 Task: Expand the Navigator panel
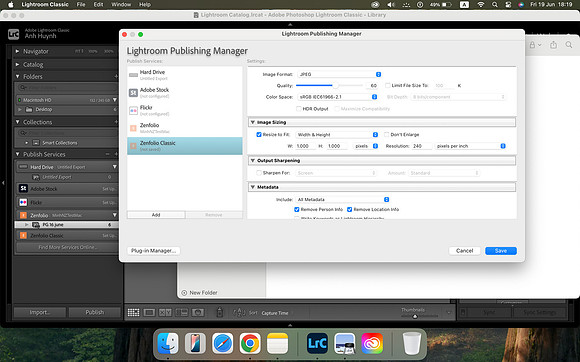tap(17, 51)
